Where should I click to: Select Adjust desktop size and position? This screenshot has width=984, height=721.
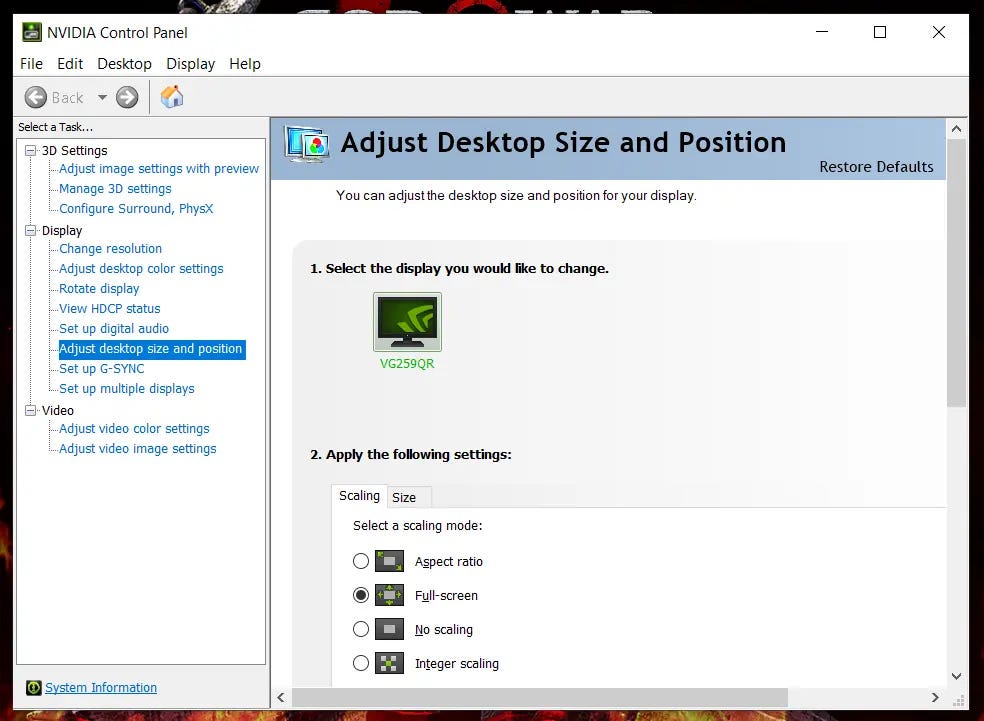click(151, 349)
